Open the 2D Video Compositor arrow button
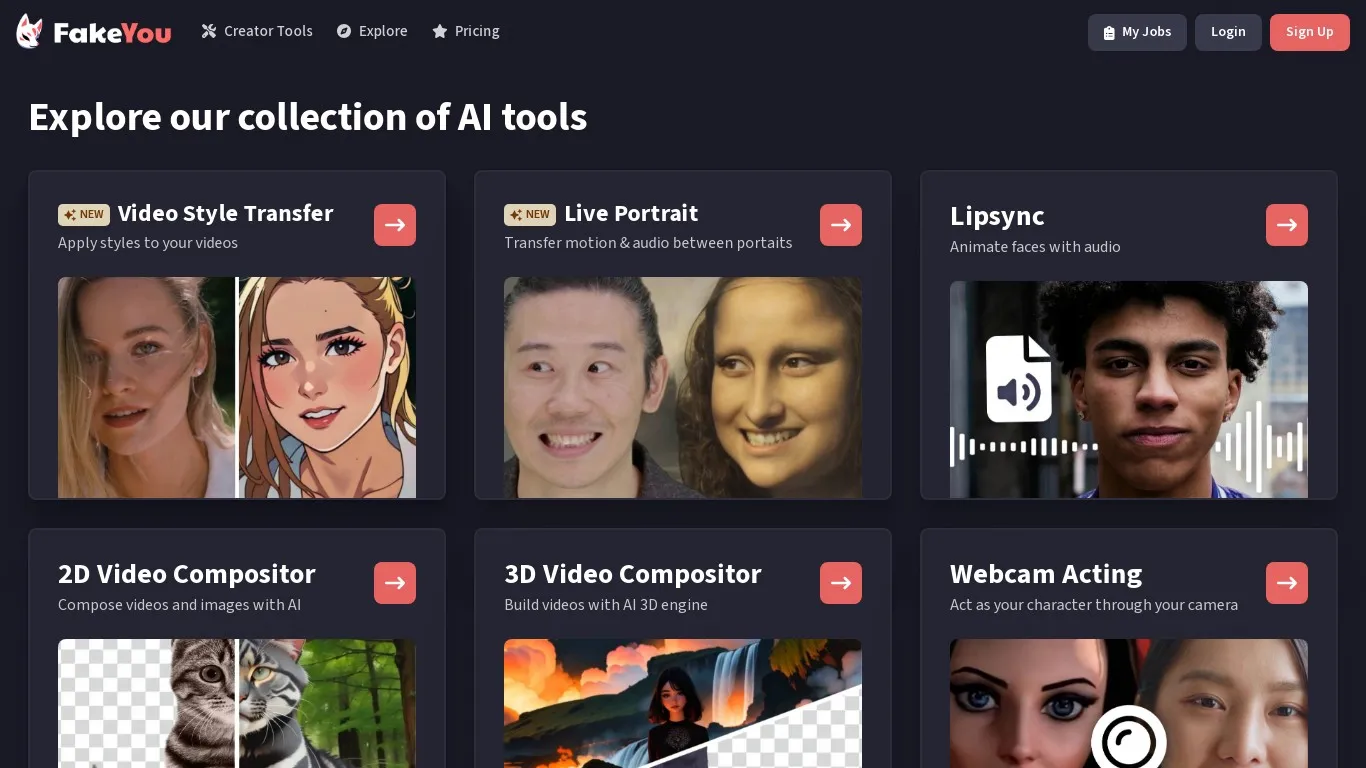 point(395,583)
